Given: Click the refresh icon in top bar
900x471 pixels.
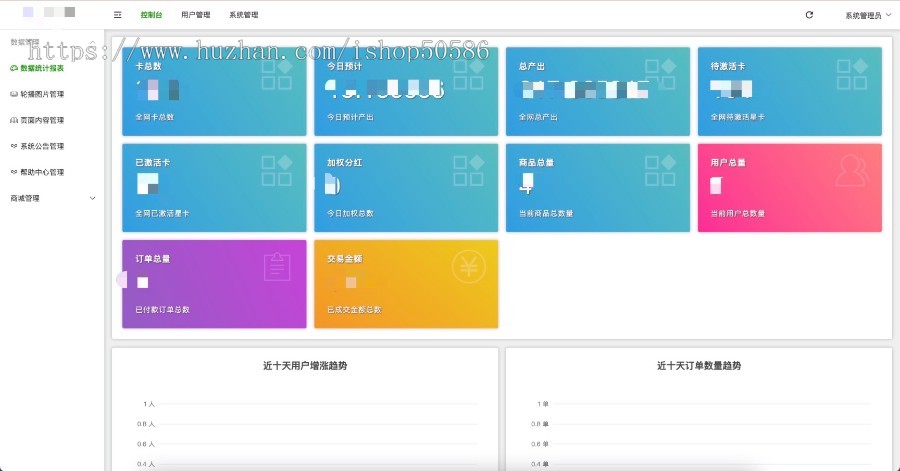Looking at the screenshot, I should tap(809, 15).
